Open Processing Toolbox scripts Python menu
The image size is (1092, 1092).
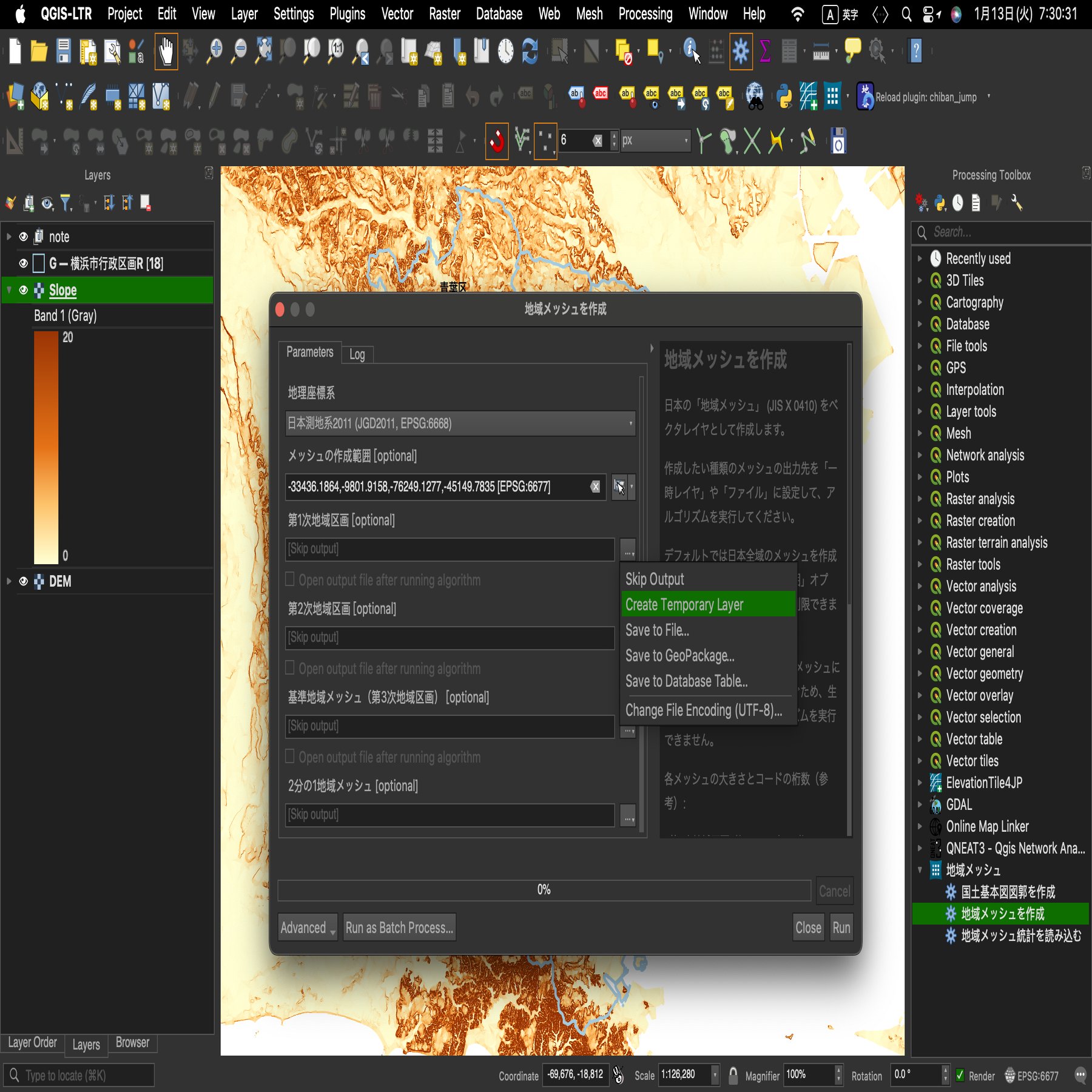[940, 203]
